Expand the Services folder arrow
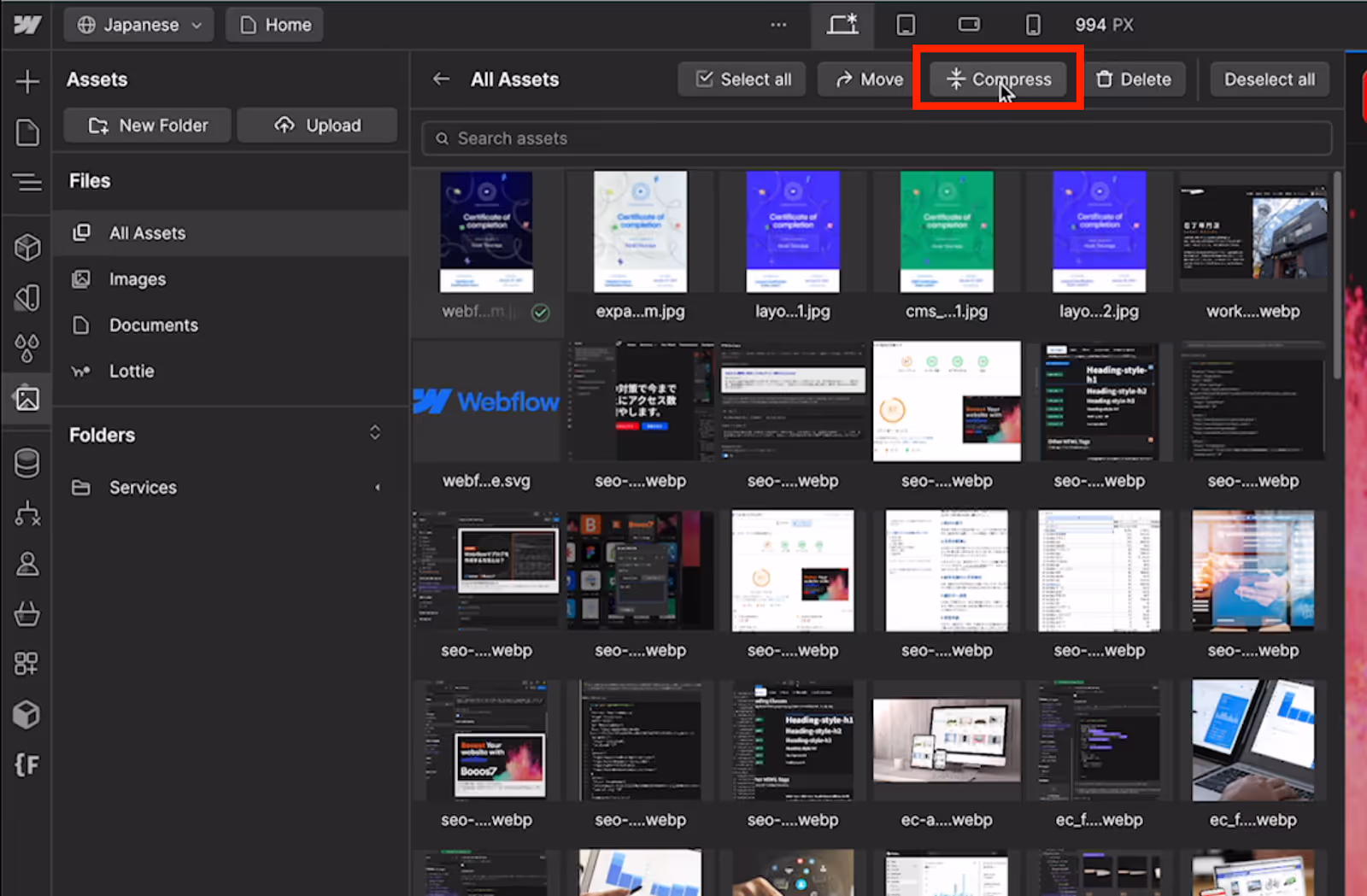 pyautogui.click(x=378, y=488)
